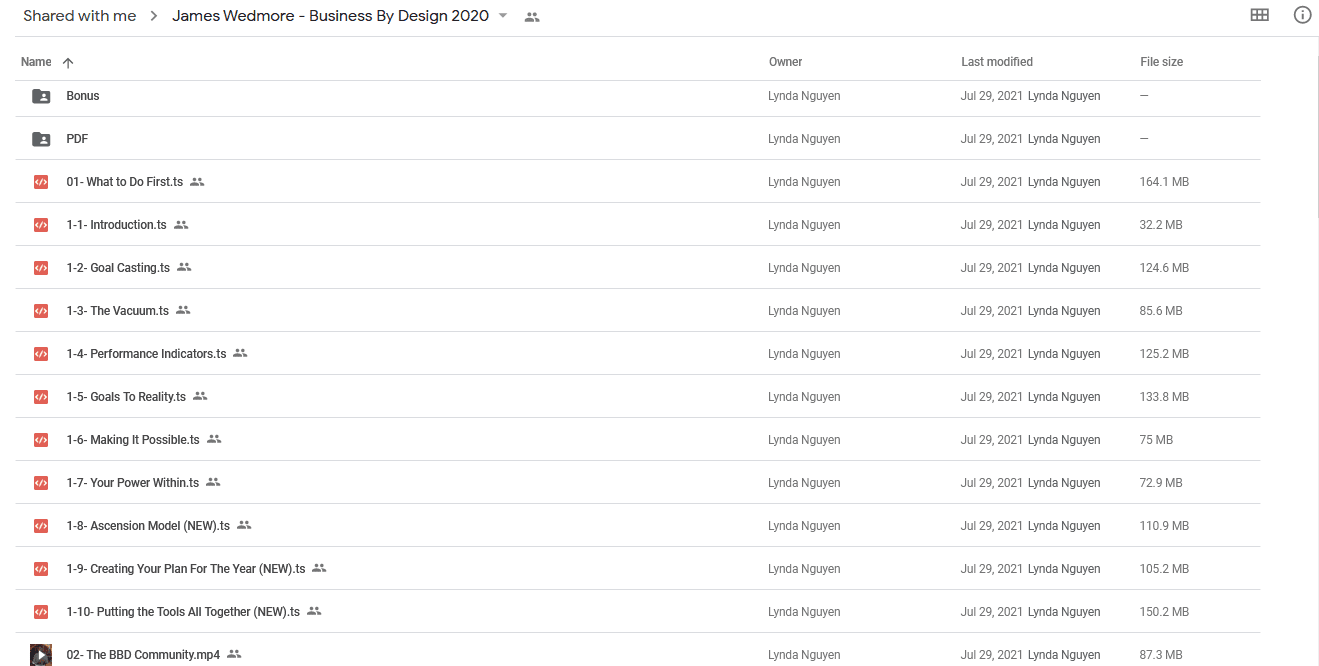Select the 1-10- Putting the Tools All Together (NEW).ts row
Viewport: 1319px width, 666px height.
(638, 612)
